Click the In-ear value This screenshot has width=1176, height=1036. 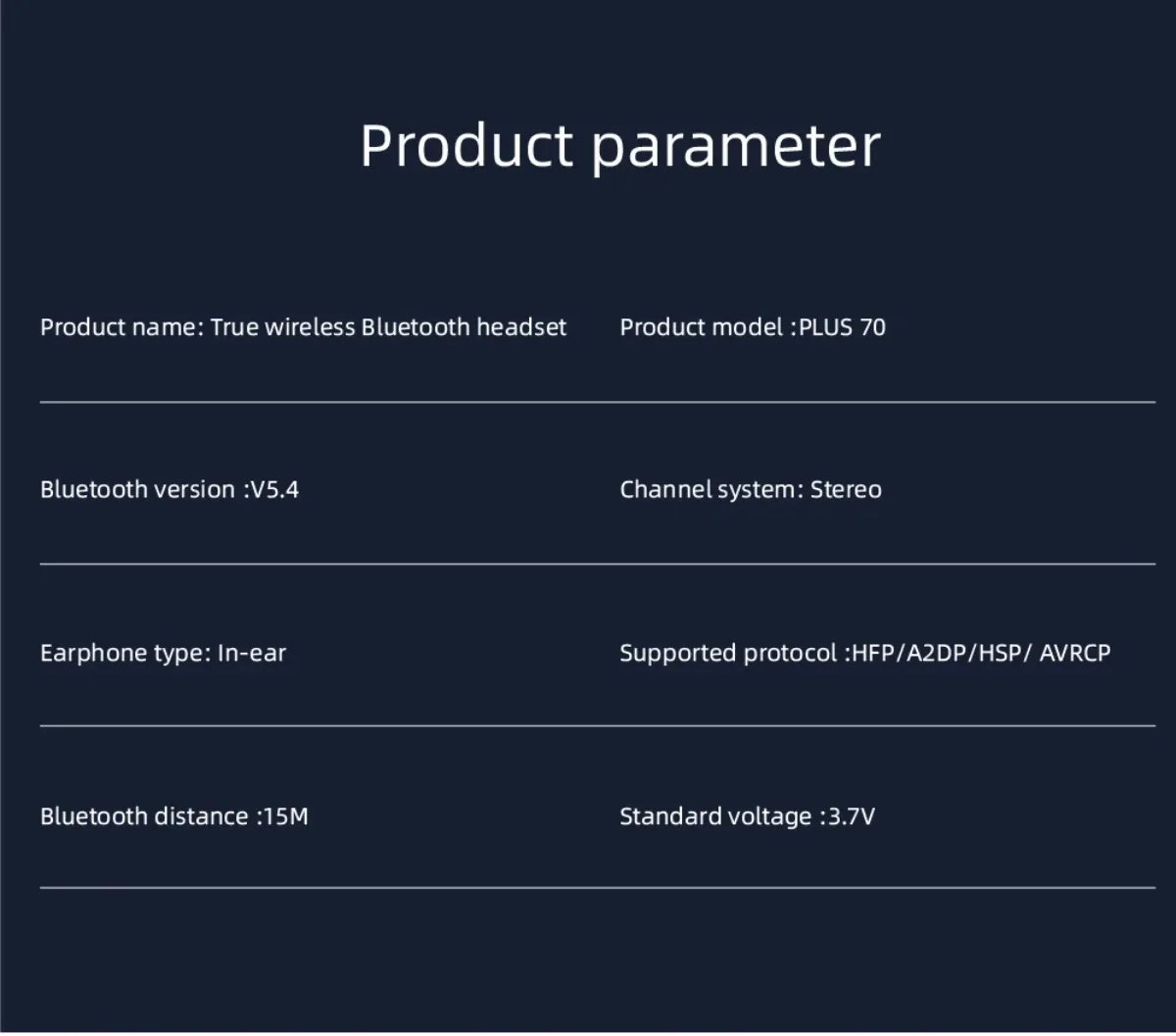point(252,653)
